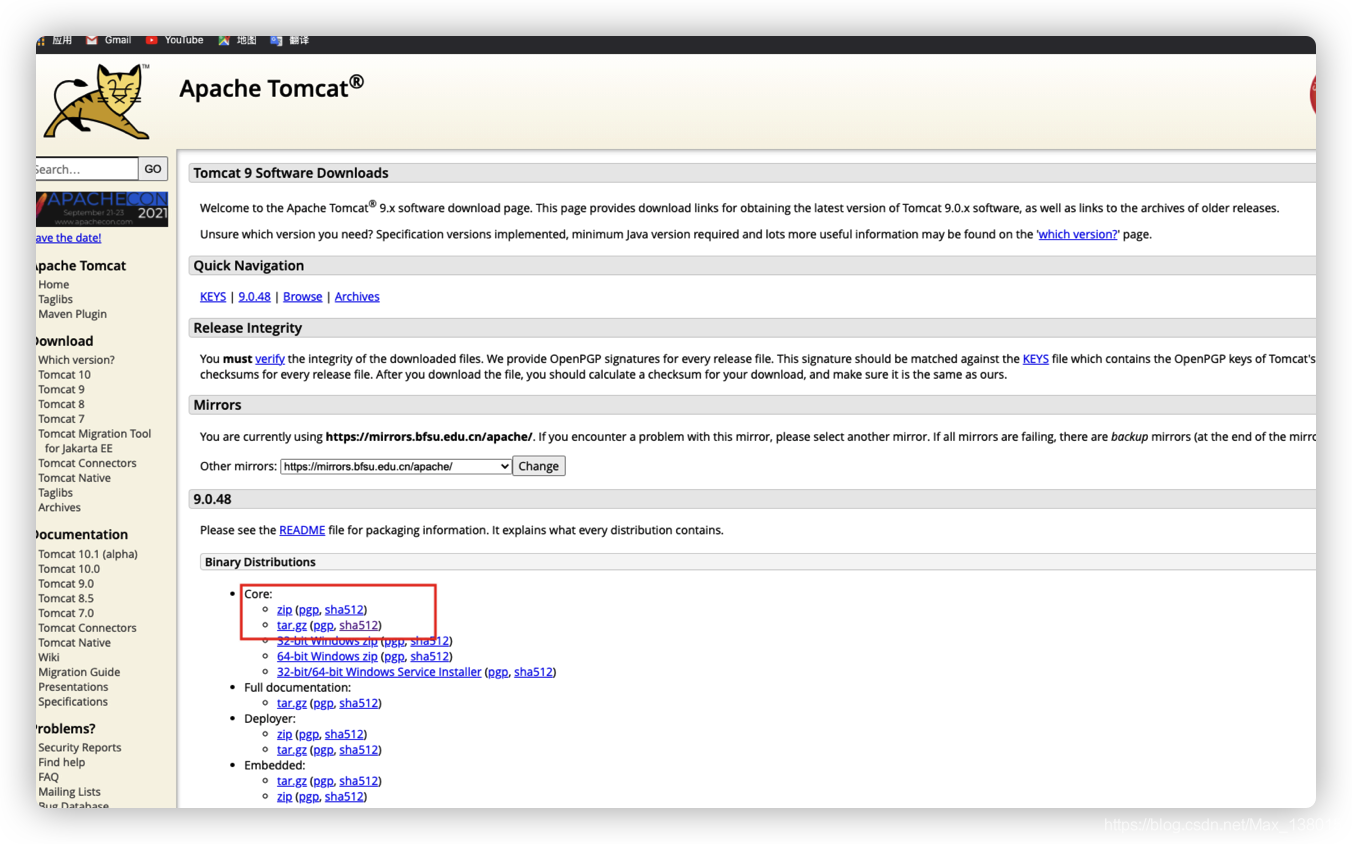Screen dimensions: 1352x844
Task: Open the Core tar.gz sha512 checksum
Action: (x=359, y=626)
